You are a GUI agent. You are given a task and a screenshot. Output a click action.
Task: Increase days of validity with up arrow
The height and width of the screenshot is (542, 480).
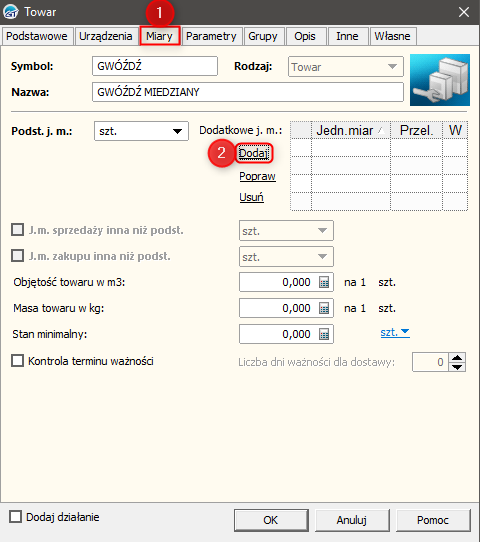coord(457,357)
